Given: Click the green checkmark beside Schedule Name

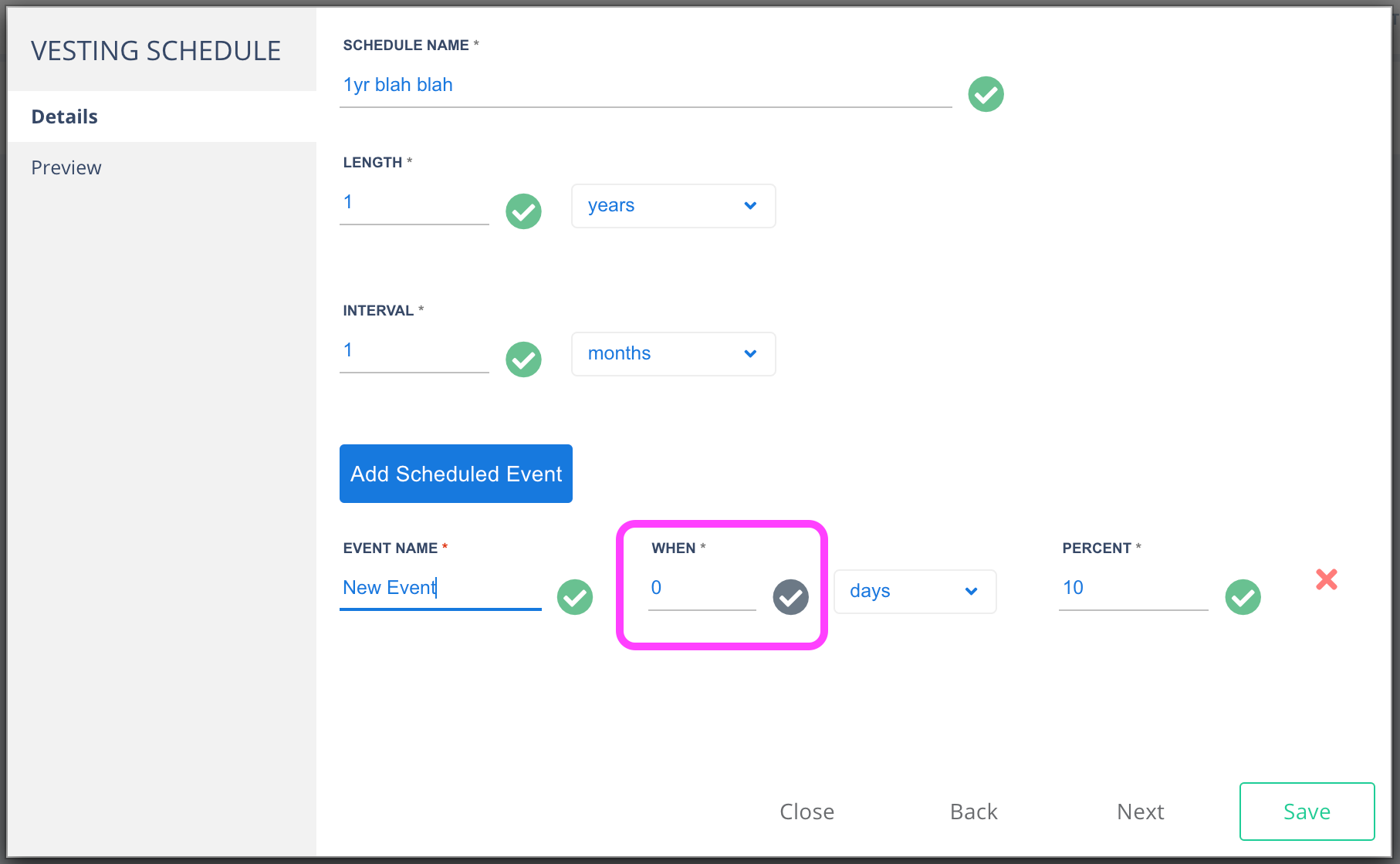Looking at the screenshot, I should tap(986, 94).
